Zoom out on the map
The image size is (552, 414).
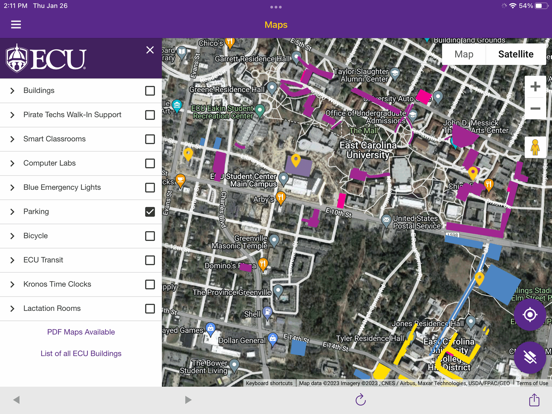(535, 108)
